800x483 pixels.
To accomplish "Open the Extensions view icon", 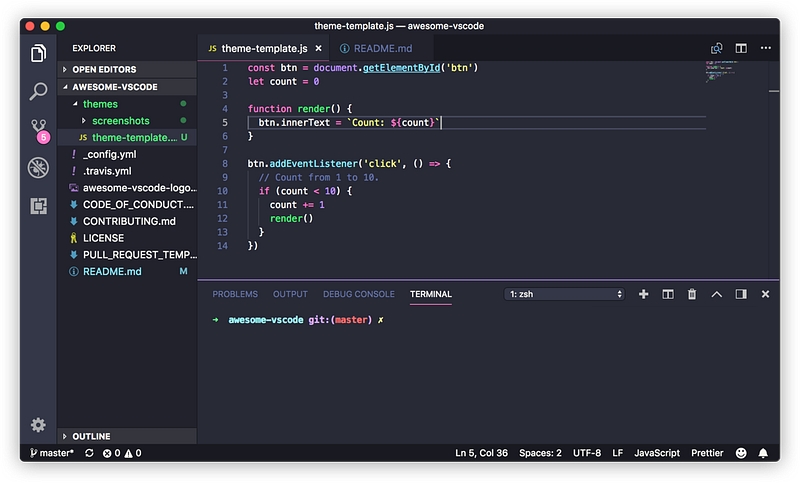I will [38, 205].
